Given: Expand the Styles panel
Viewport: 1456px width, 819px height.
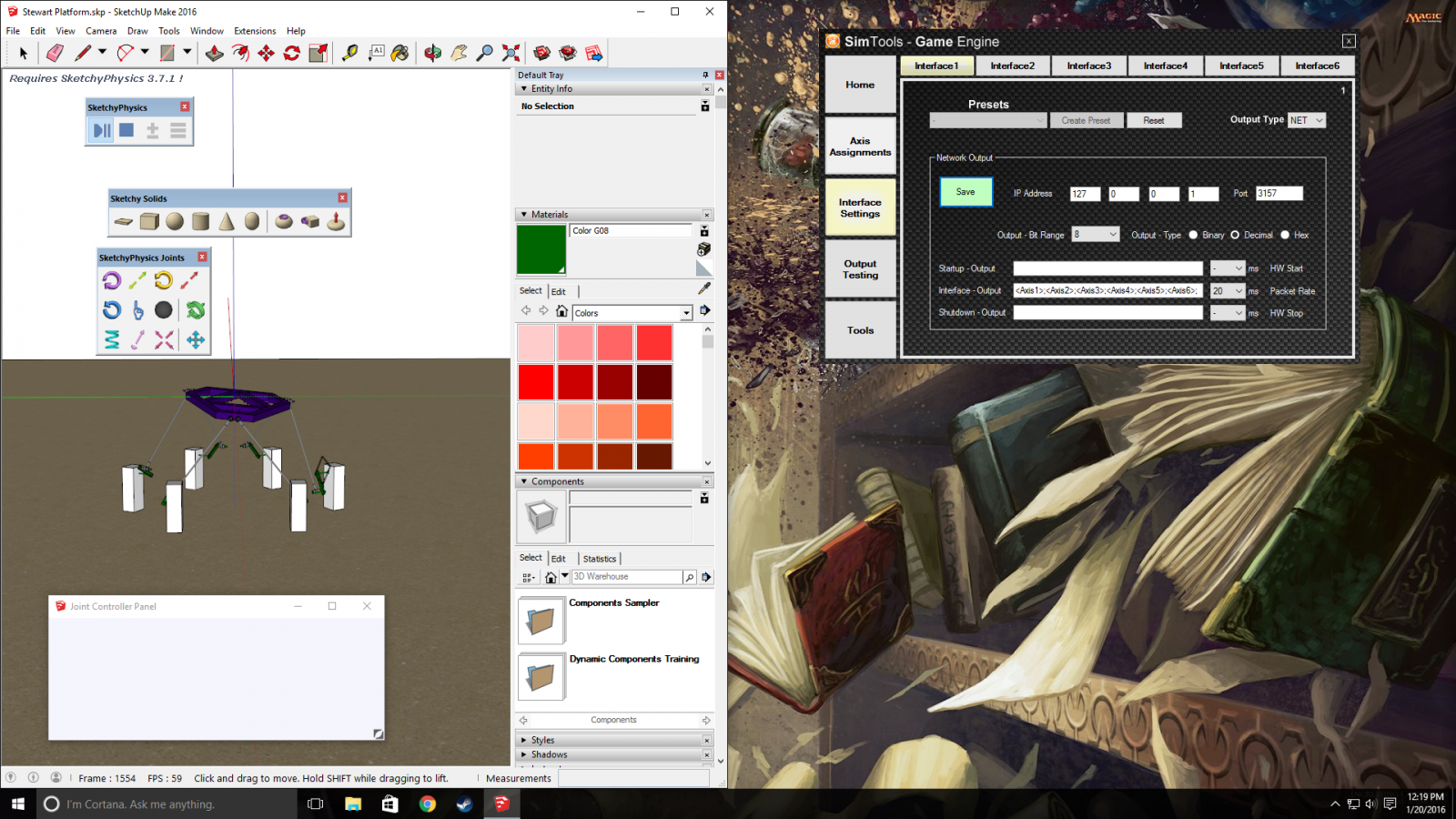Looking at the screenshot, I should 524,741.
